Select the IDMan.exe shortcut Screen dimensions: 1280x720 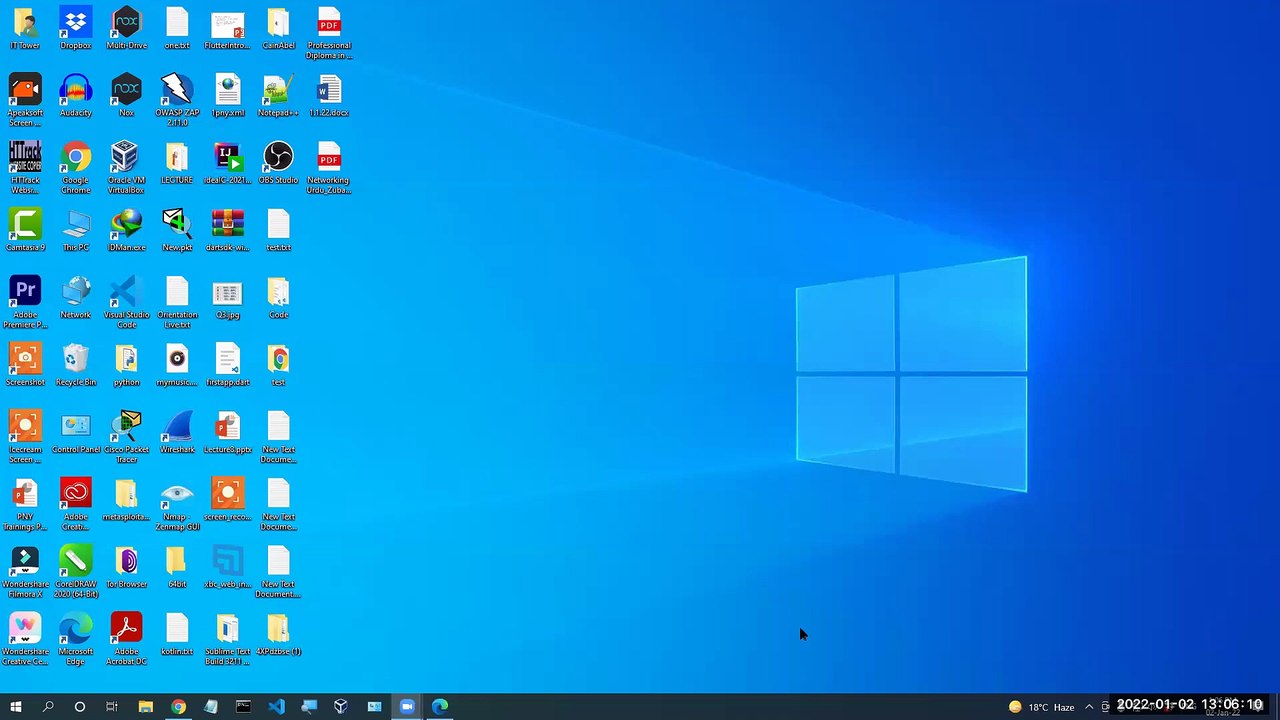click(x=126, y=230)
